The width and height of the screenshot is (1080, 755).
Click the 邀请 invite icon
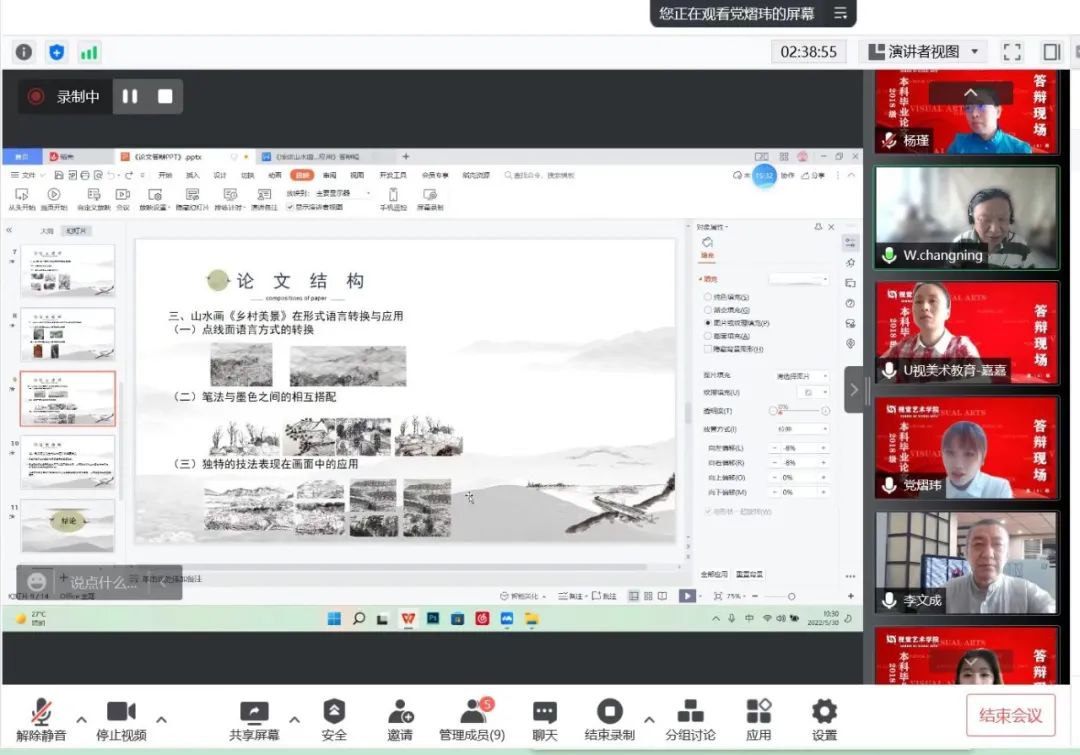(400, 712)
